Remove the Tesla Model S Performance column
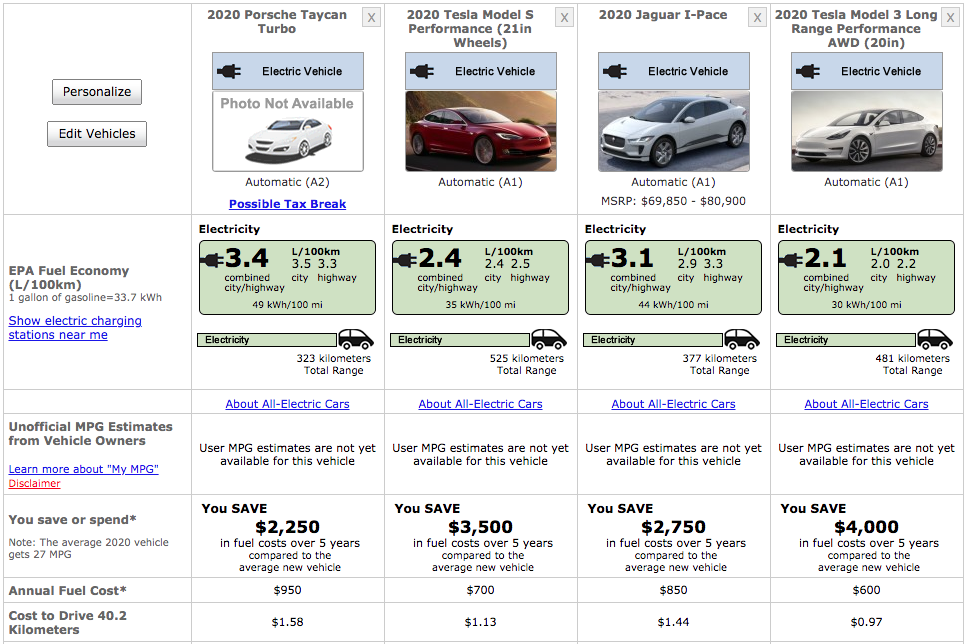Viewport: 967px width, 644px height. (x=565, y=18)
